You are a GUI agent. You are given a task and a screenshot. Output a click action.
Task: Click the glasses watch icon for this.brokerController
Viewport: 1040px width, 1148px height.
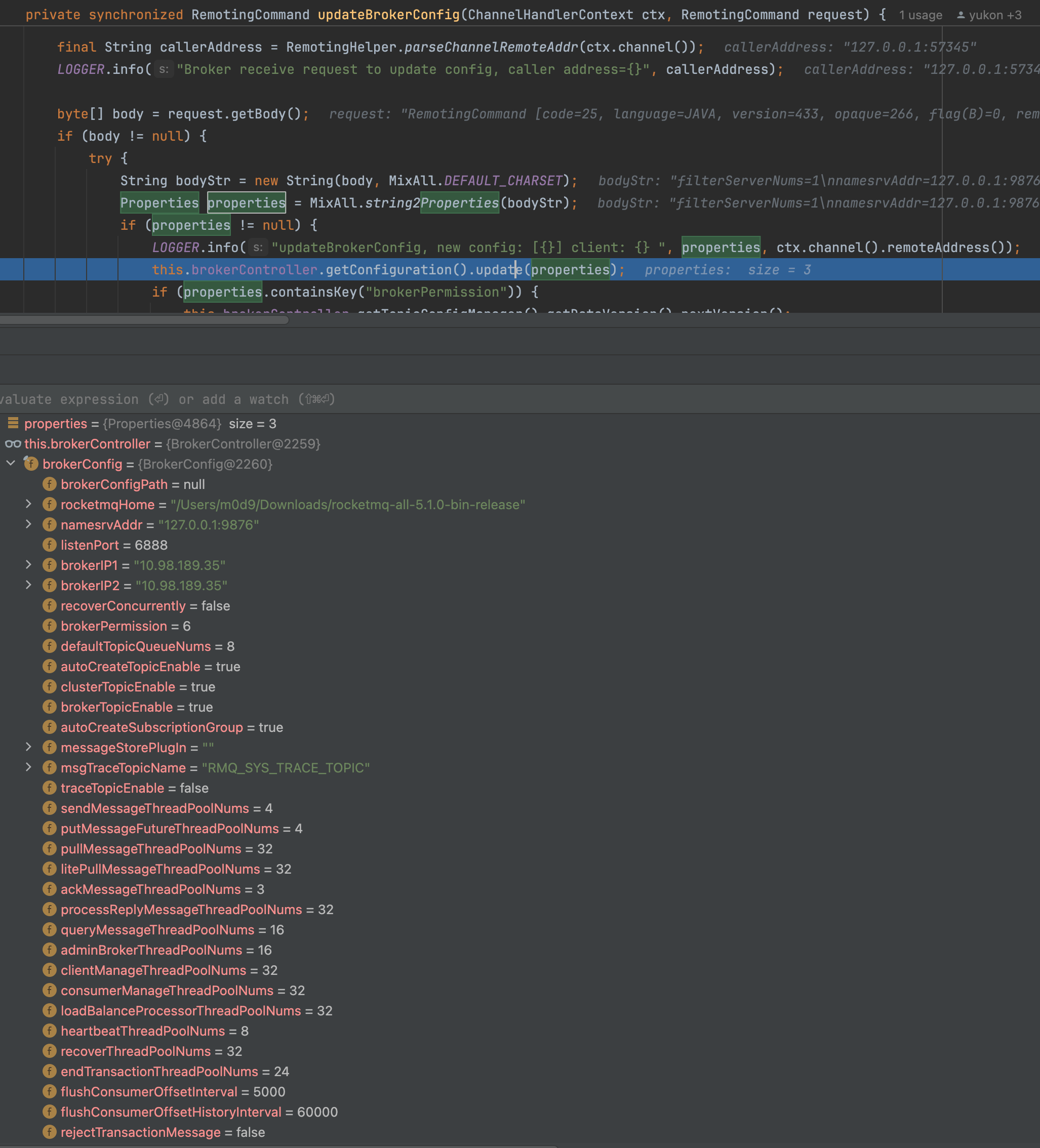pyautogui.click(x=13, y=443)
